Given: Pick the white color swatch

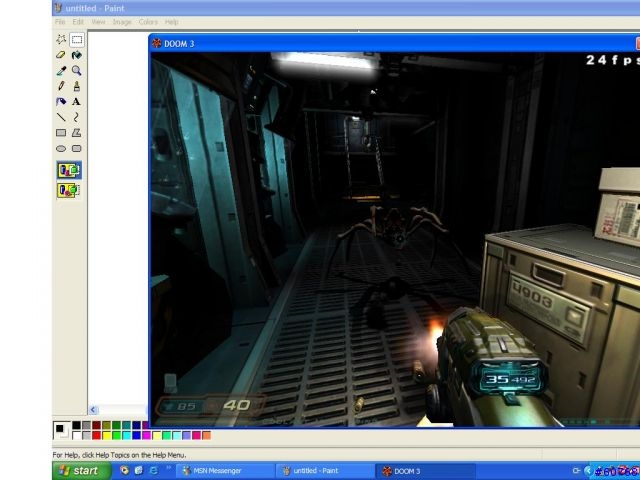Looking at the screenshot, I should point(76,435).
